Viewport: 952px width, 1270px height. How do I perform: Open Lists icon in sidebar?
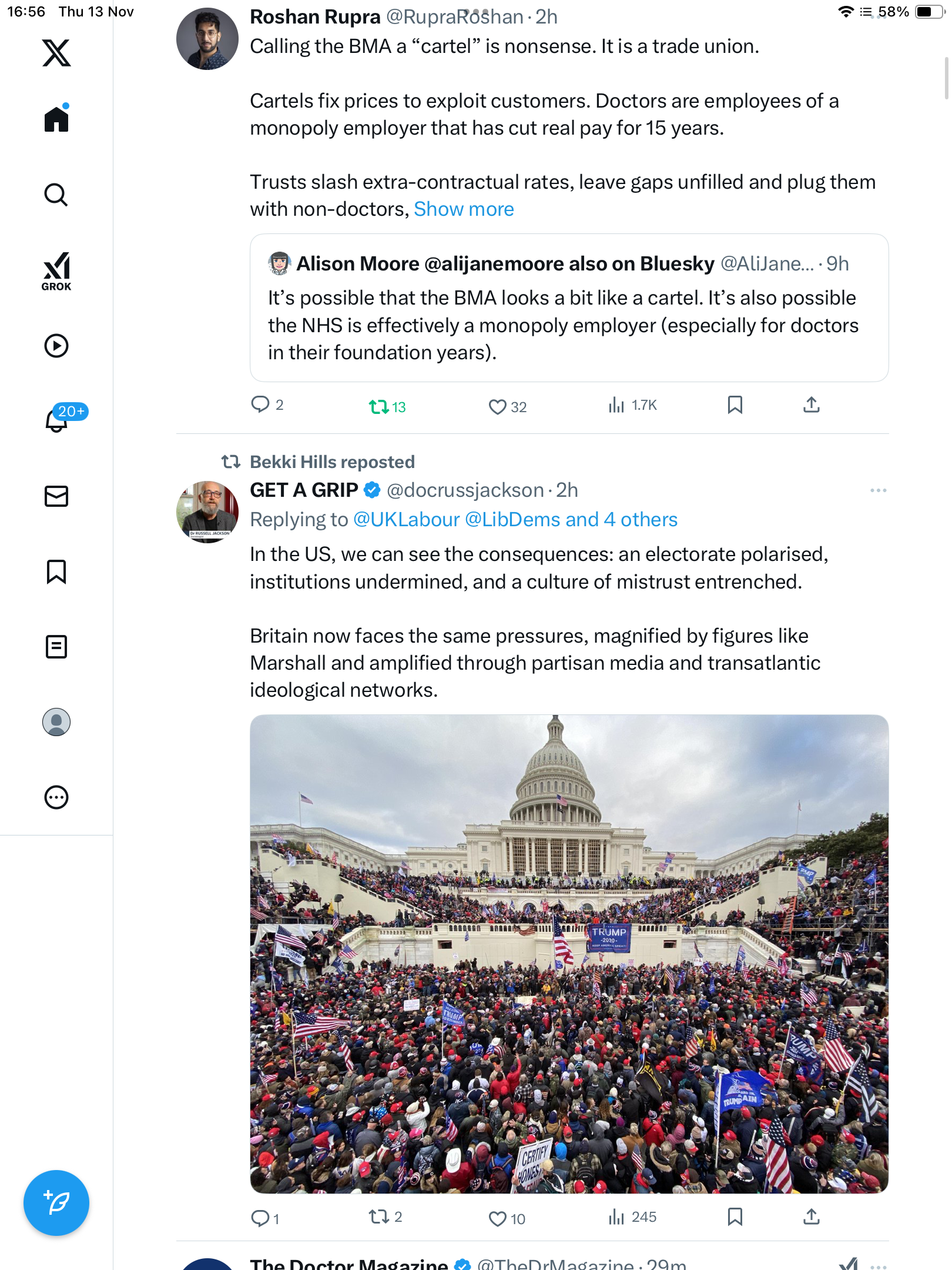[56, 647]
